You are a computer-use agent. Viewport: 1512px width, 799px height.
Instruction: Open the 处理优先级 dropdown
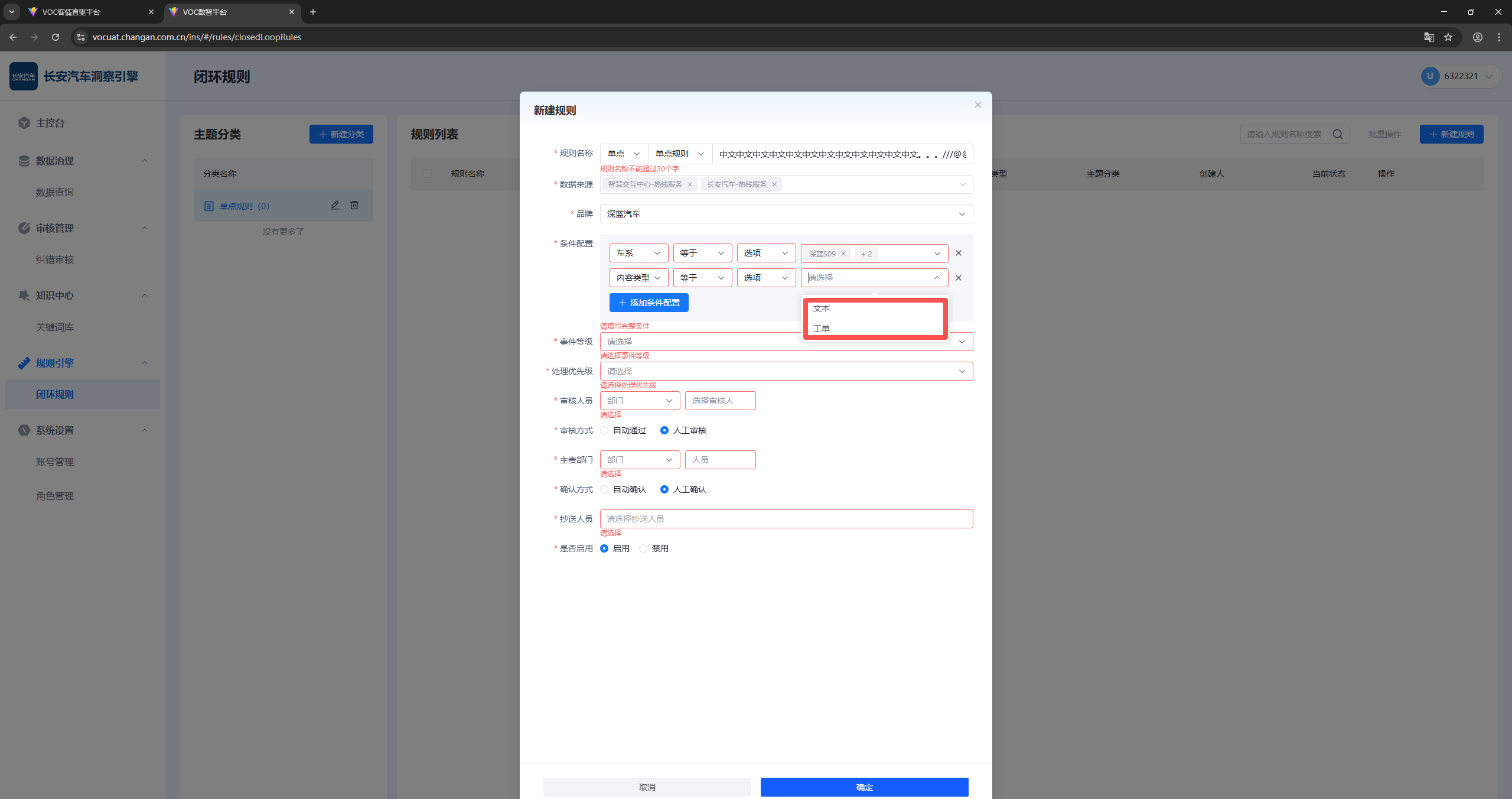pyautogui.click(x=786, y=371)
